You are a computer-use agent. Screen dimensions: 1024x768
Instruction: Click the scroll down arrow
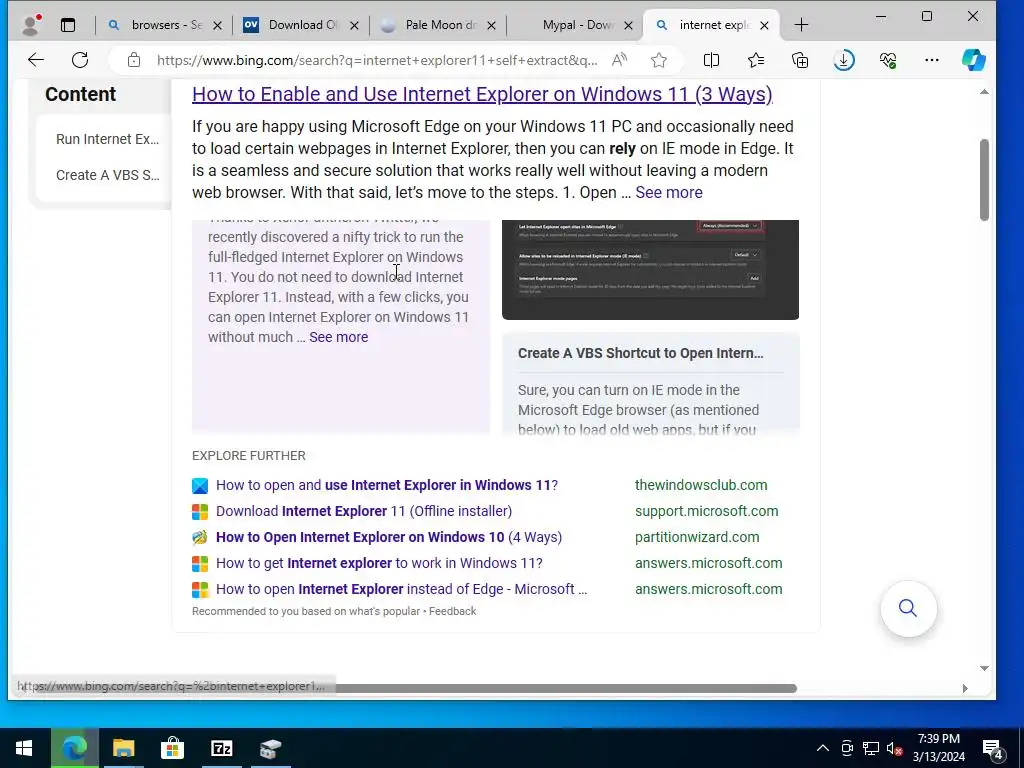coord(984,668)
